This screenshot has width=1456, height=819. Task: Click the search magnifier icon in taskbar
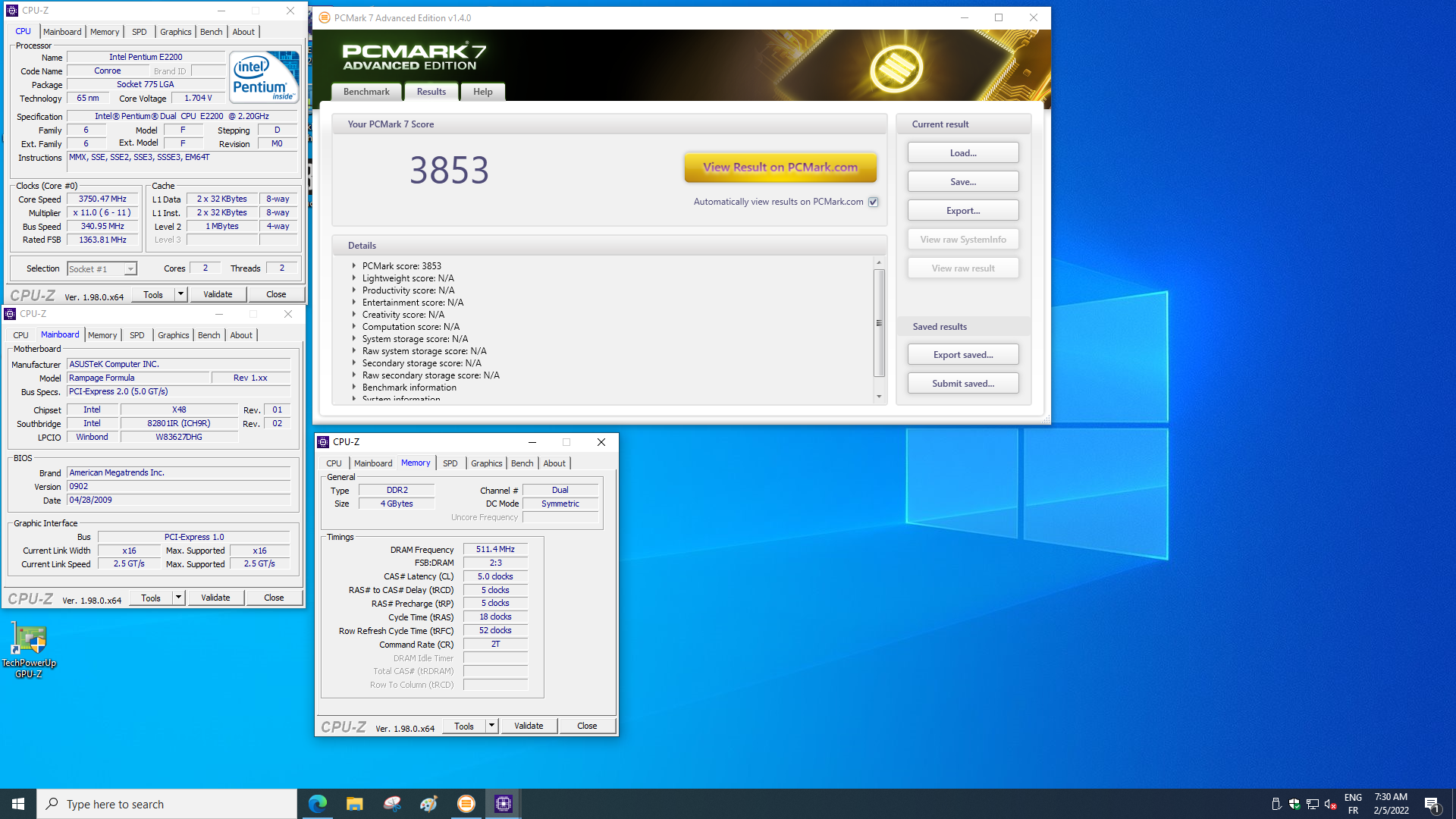pyautogui.click(x=52, y=804)
